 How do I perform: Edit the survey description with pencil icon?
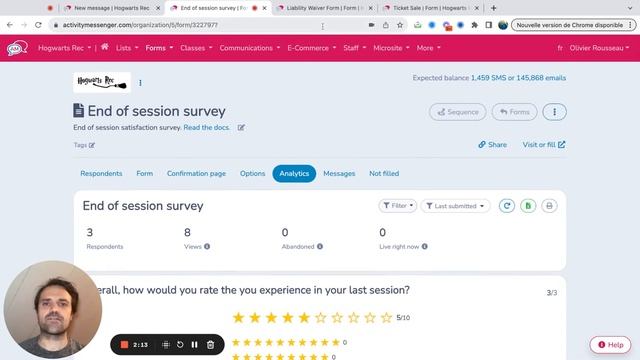241,127
